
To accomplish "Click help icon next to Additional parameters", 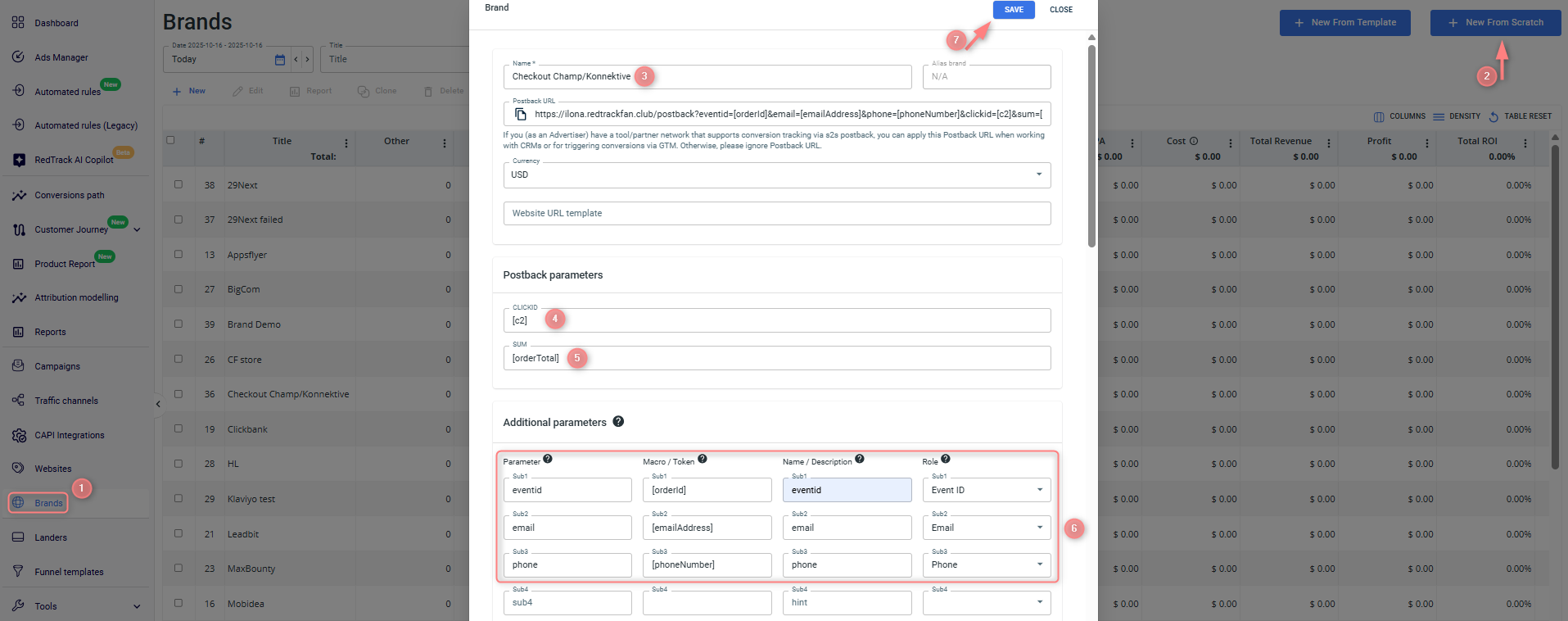I will 618,422.
